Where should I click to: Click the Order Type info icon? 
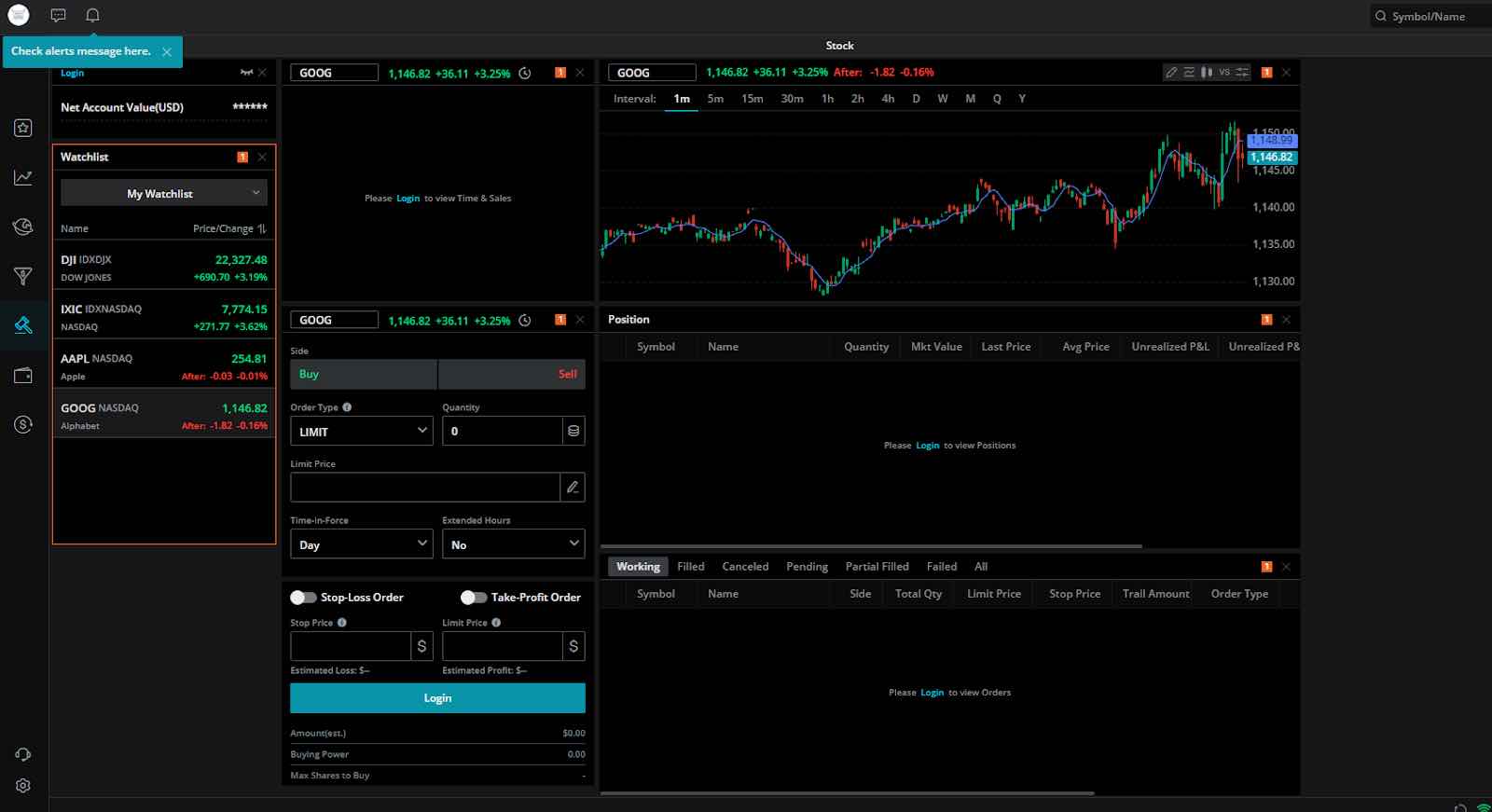347,407
